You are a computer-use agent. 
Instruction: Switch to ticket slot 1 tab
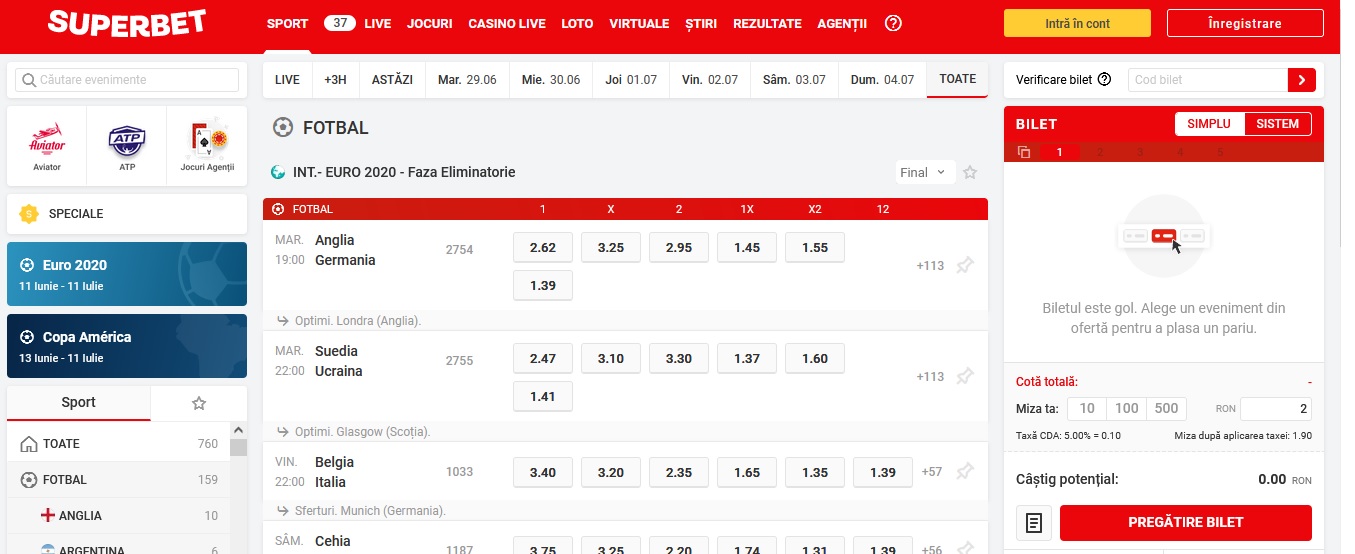[x=1060, y=152]
